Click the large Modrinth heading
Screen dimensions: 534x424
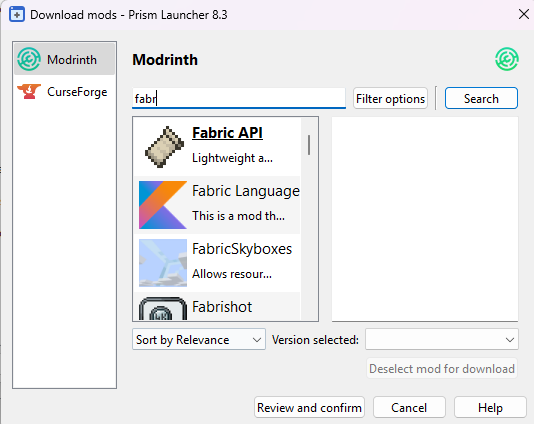pyautogui.click(x=165, y=60)
